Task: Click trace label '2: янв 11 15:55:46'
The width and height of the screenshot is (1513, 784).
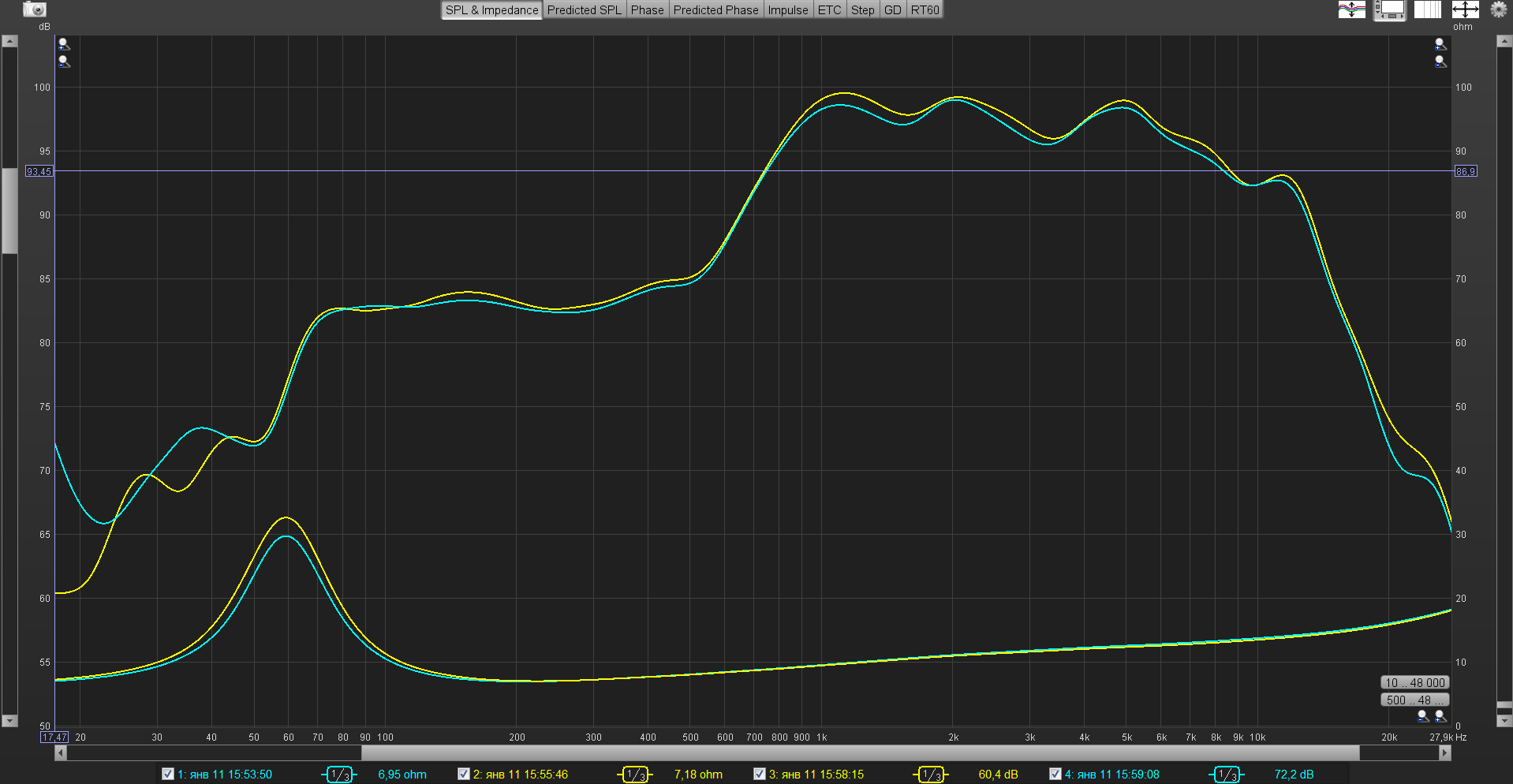Action: pos(521,775)
